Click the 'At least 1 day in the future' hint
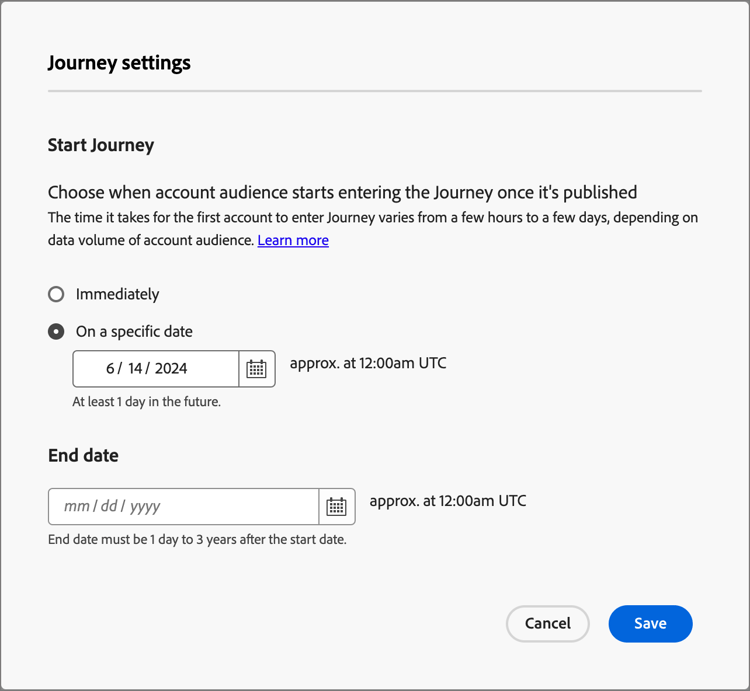The image size is (750, 691). pyautogui.click(x=146, y=402)
